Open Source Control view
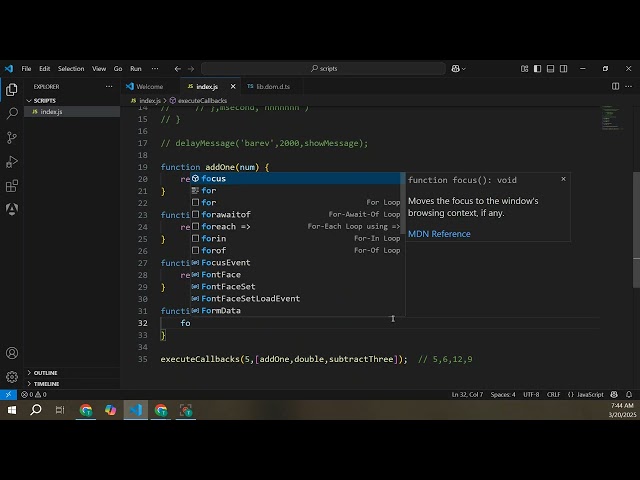Image resolution: width=640 pixels, height=480 pixels. (12, 138)
